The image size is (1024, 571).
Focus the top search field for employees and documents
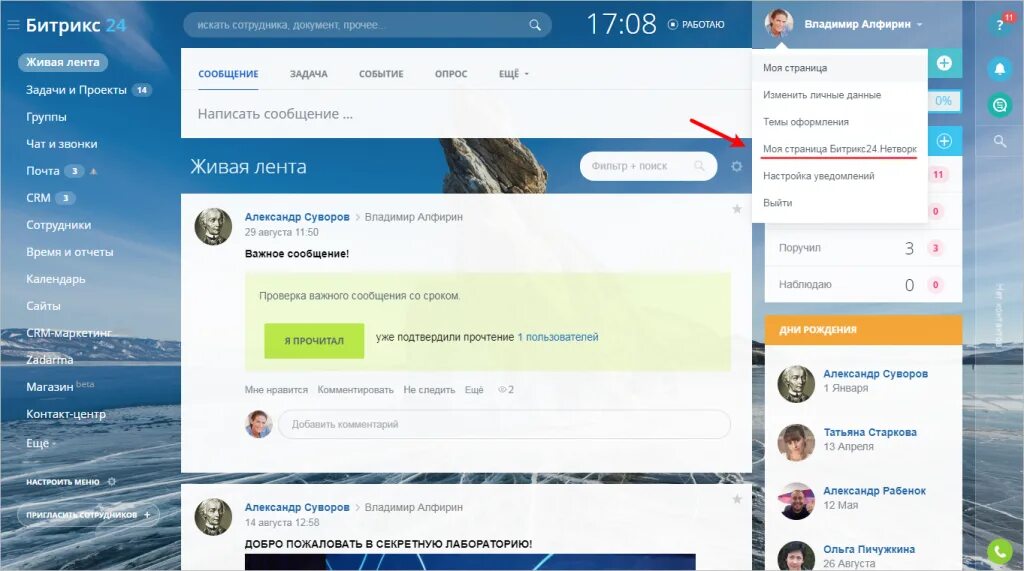[x=368, y=25]
